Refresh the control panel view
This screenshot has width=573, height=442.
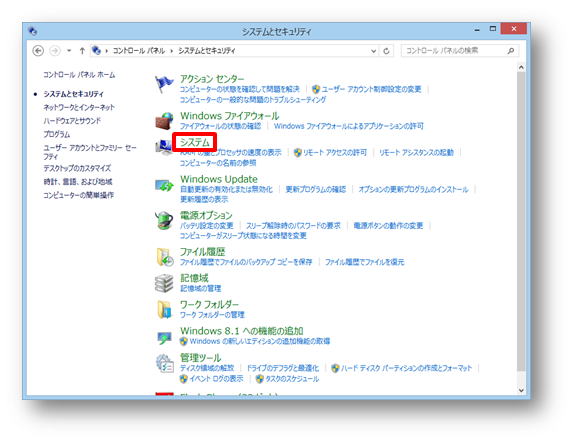coord(386,51)
